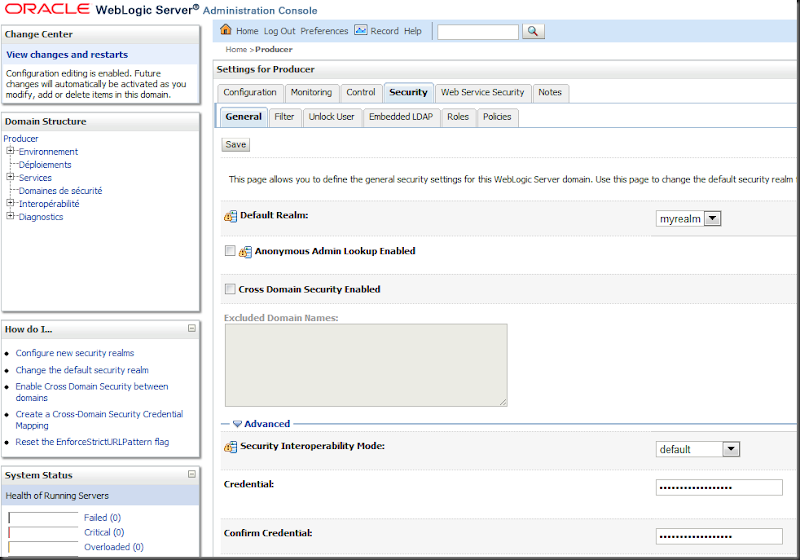Click Configure new security realms link
The image size is (800, 560).
74,353
